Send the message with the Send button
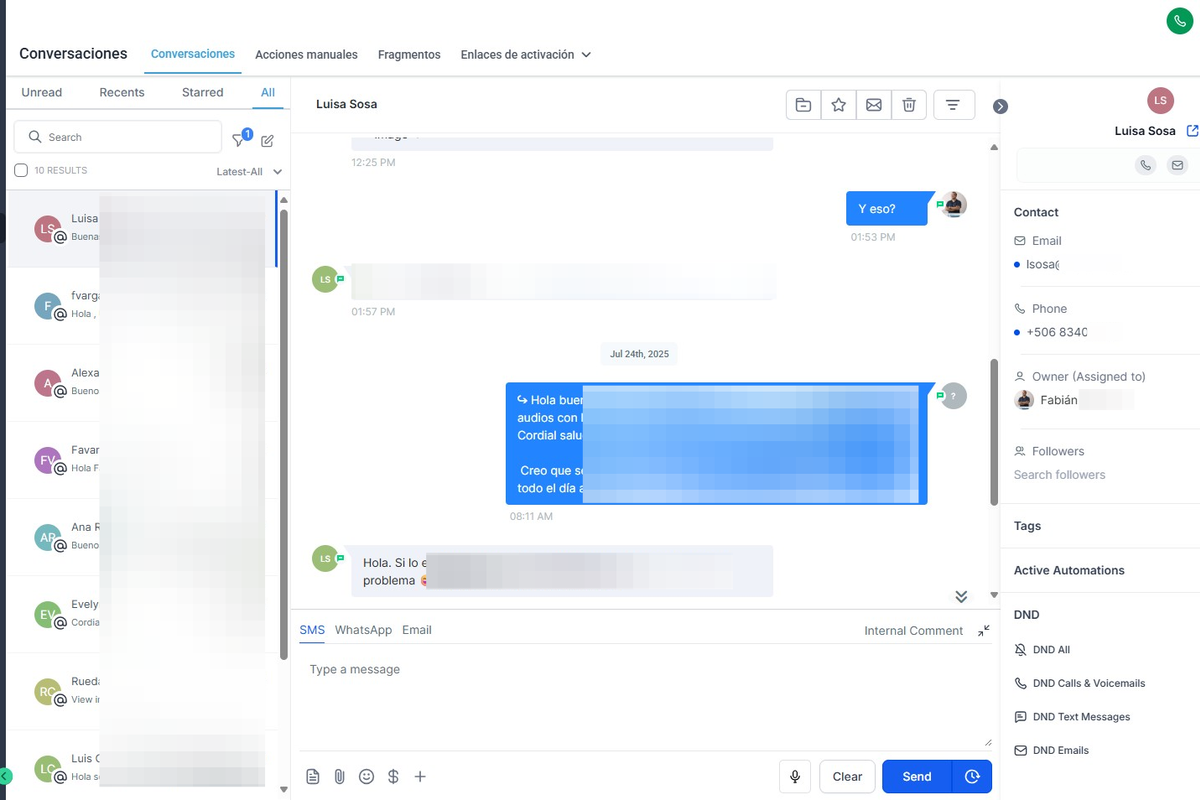The image size is (1200, 800). coord(916,776)
